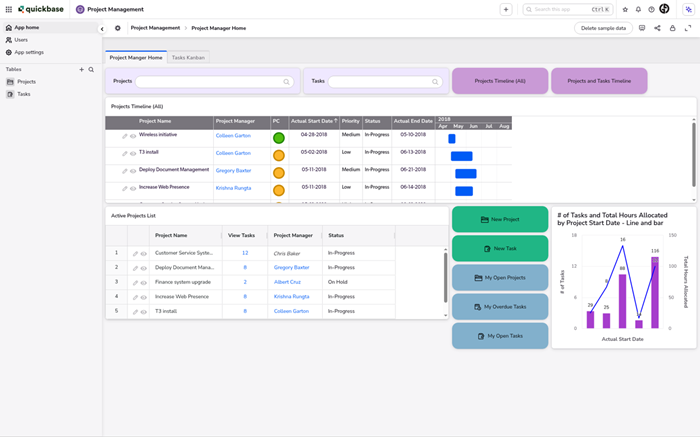This screenshot has width=700, height=437.
Task: Switch to the Tasks Kanban tab
Action: pyautogui.click(x=188, y=58)
